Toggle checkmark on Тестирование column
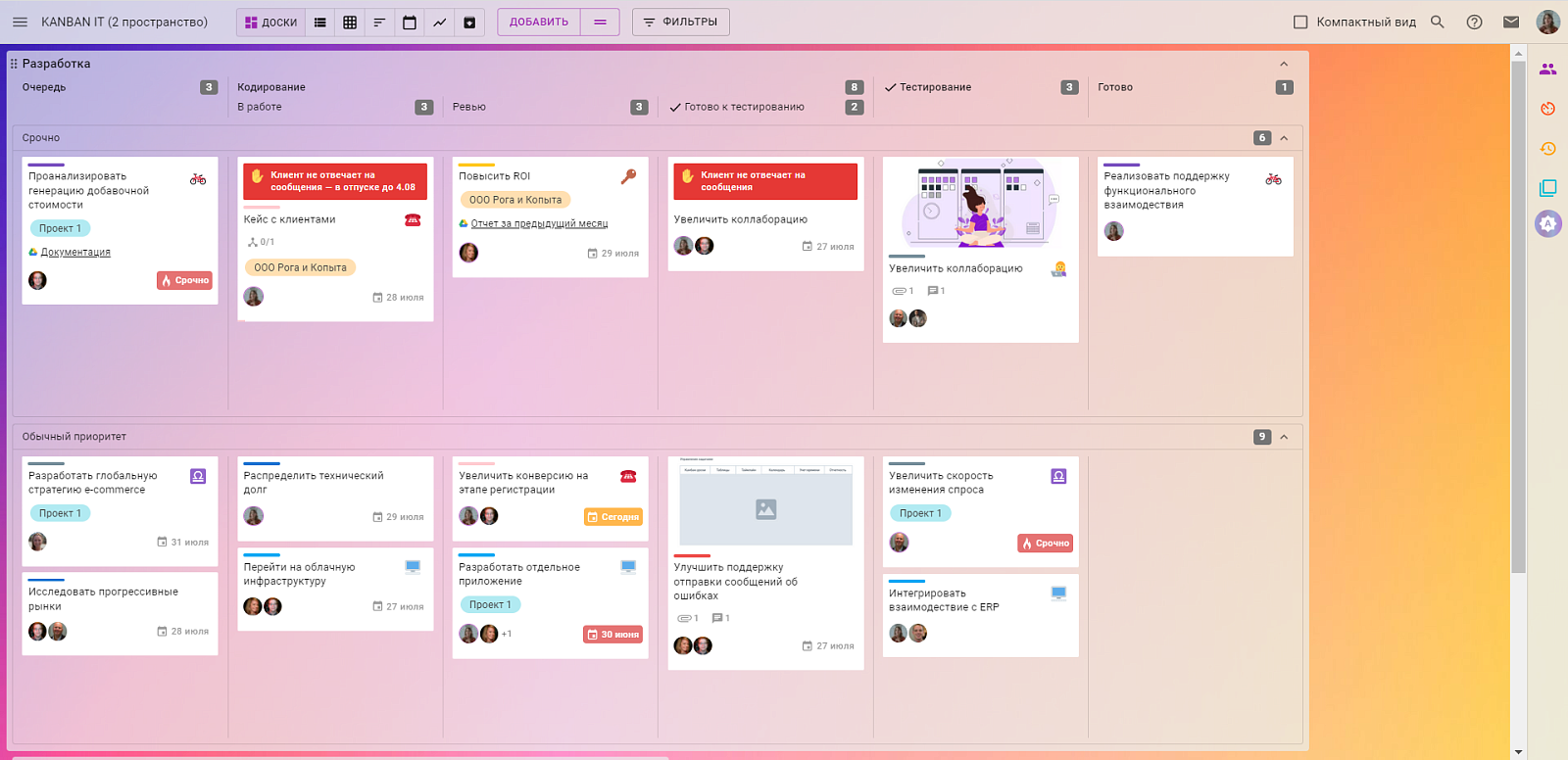The image size is (1568, 760). (x=890, y=87)
